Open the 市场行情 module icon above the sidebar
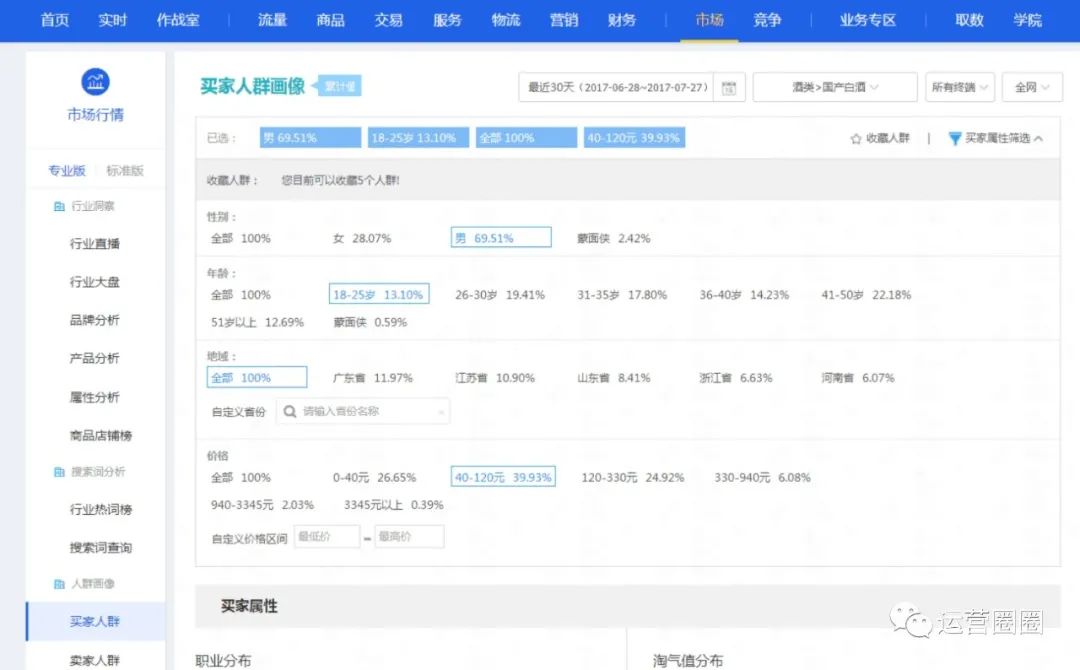The image size is (1080, 670). pyautogui.click(x=95, y=83)
